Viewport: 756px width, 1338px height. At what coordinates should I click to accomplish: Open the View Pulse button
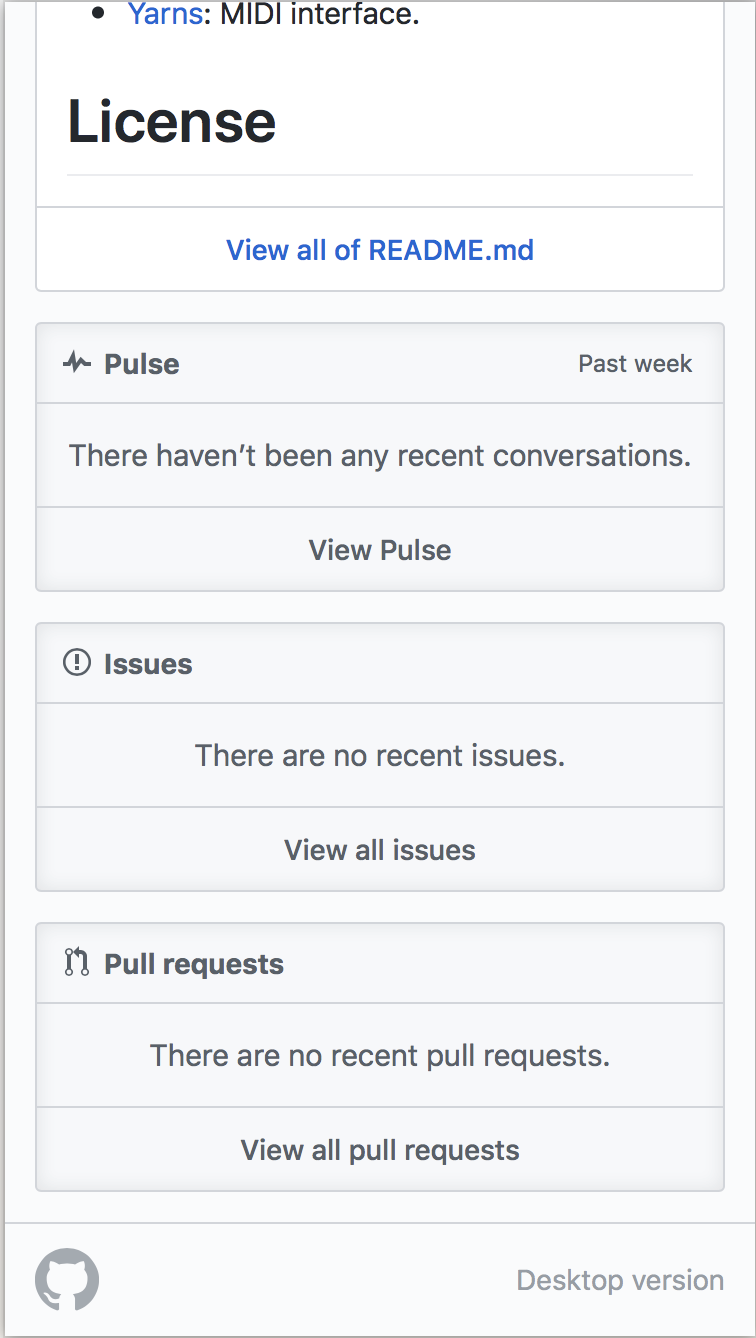point(380,549)
